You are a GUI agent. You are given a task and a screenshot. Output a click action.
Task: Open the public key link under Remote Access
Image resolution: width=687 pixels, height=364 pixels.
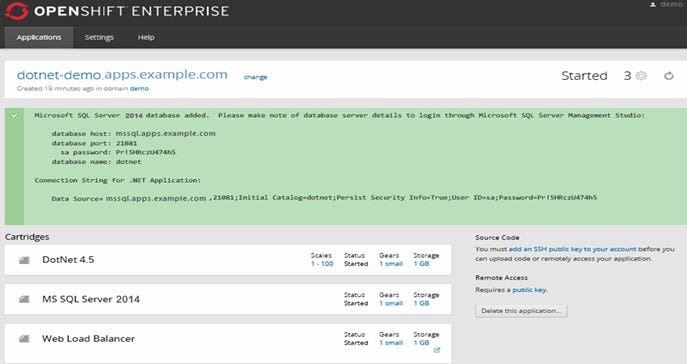click(x=529, y=290)
